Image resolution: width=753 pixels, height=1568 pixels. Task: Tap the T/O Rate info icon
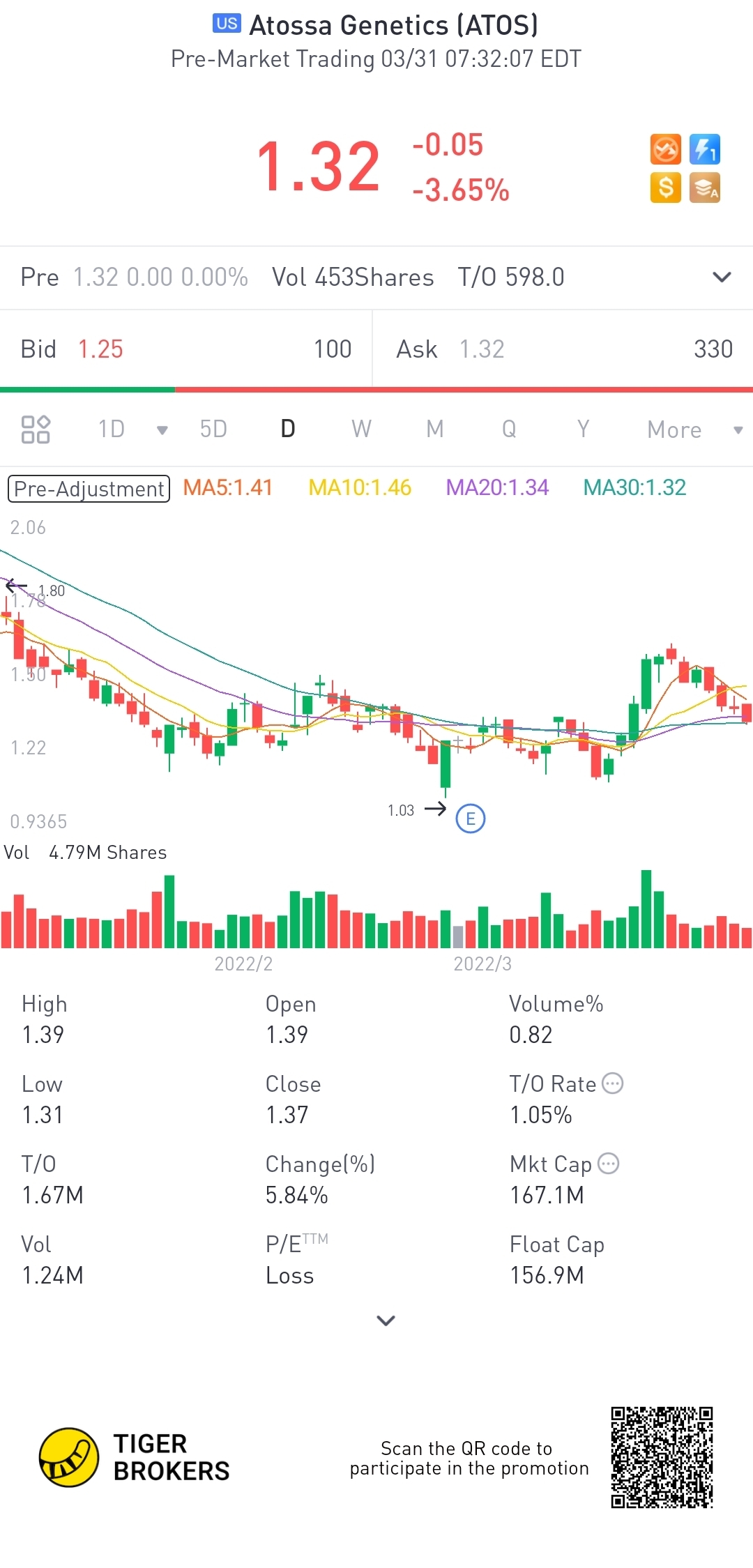612,1083
